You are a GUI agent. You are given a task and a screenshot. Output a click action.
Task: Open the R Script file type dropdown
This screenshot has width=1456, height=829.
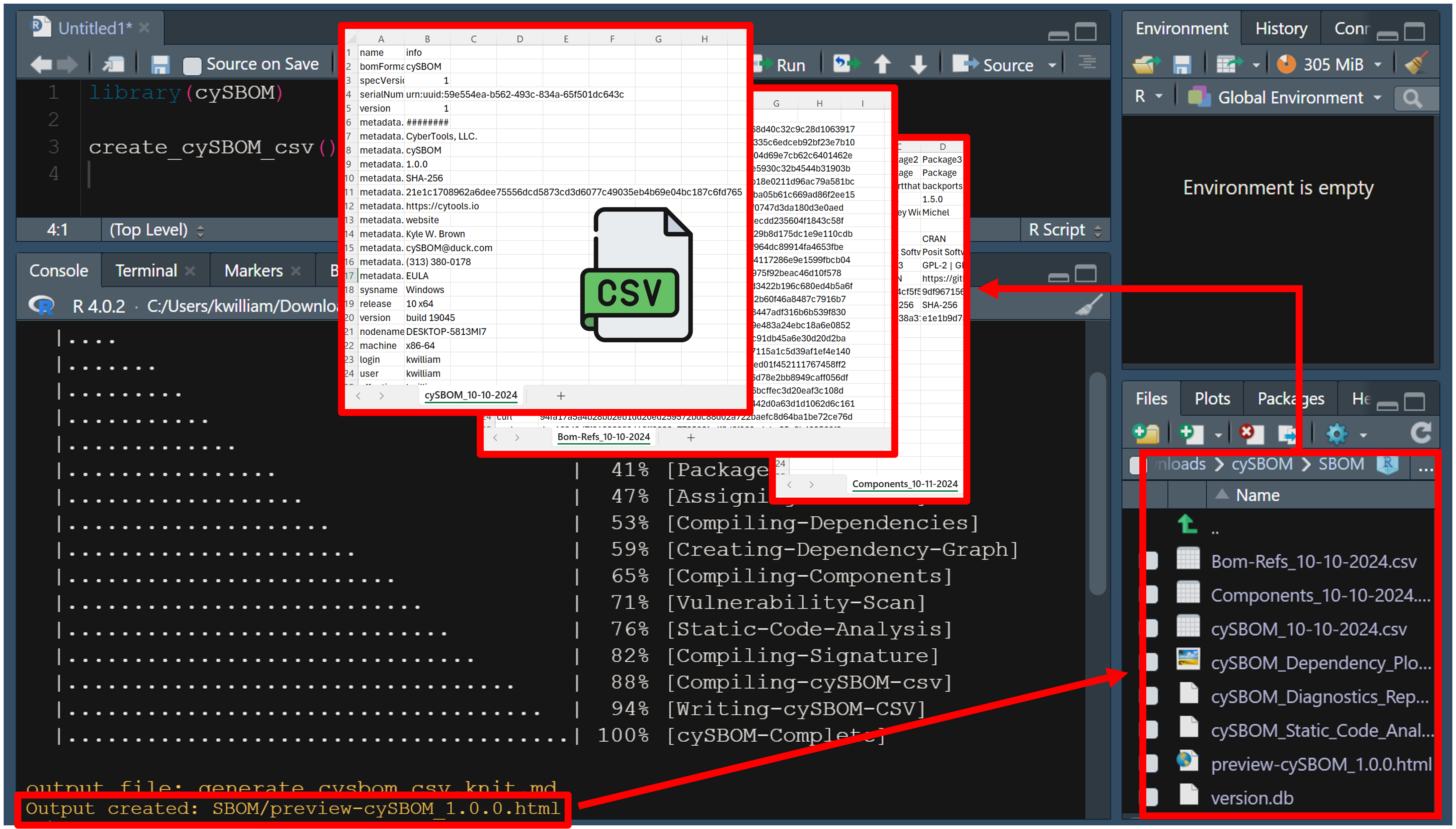pyautogui.click(x=1065, y=230)
